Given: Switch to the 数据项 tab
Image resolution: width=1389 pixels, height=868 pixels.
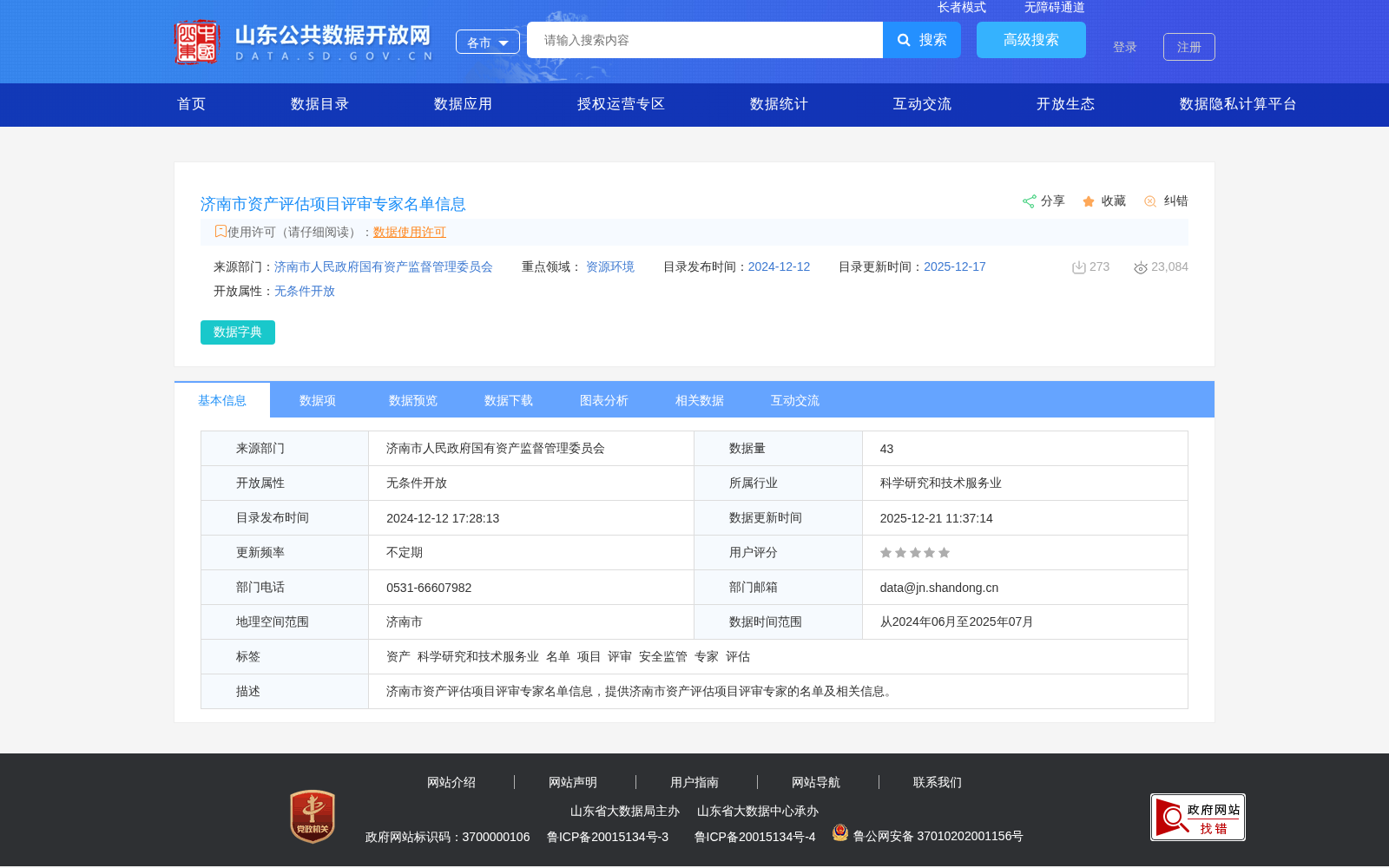Looking at the screenshot, I should point(318,400).
